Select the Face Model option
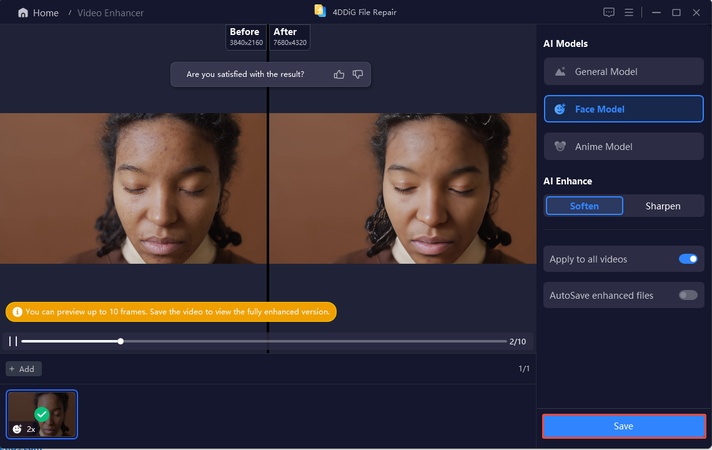This screenshot has height=450, width=712. click(x=623, y=109)
